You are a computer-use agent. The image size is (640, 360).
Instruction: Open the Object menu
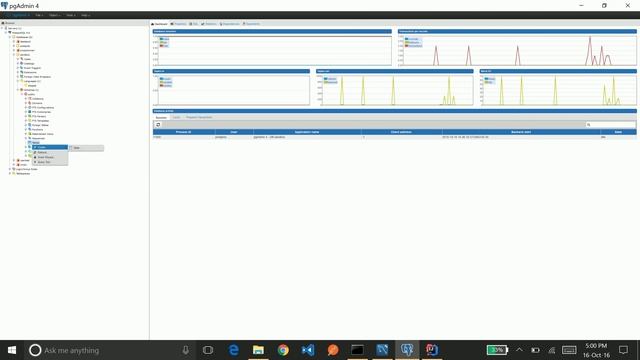(55, 15)
